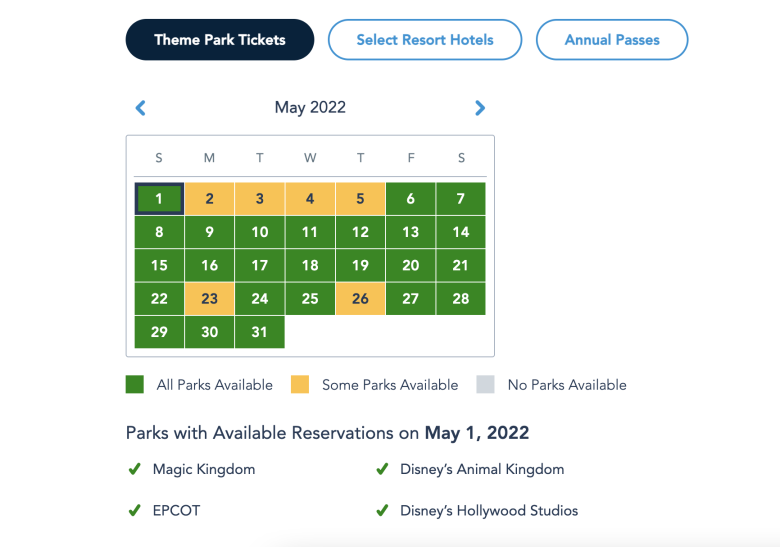Click the EPCOT checkmark icon
This screenshot has height=547, width=780.
click(134, 510)
